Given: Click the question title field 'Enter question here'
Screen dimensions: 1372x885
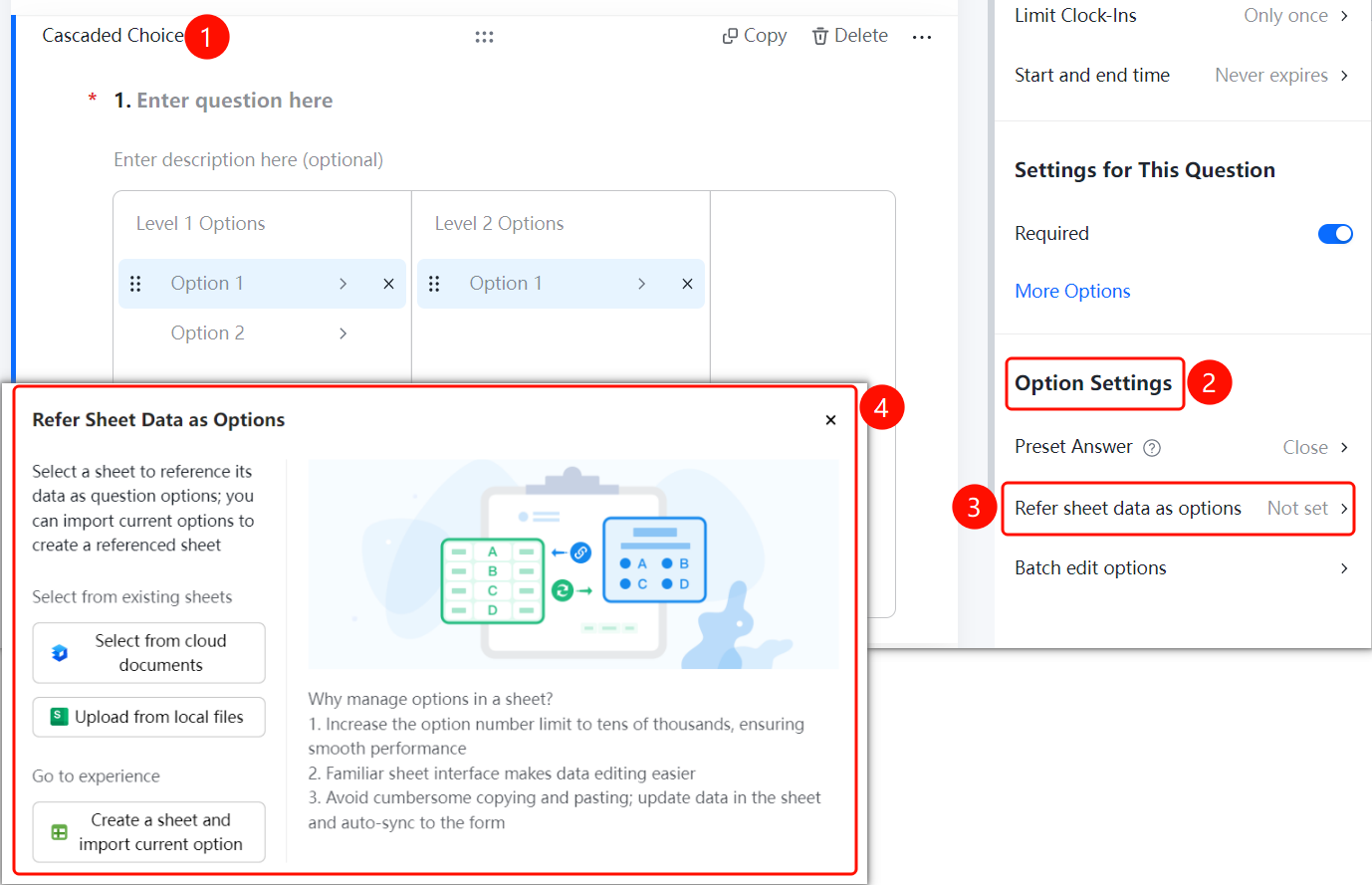Looking at the screenshot, I should pos(234,101).
